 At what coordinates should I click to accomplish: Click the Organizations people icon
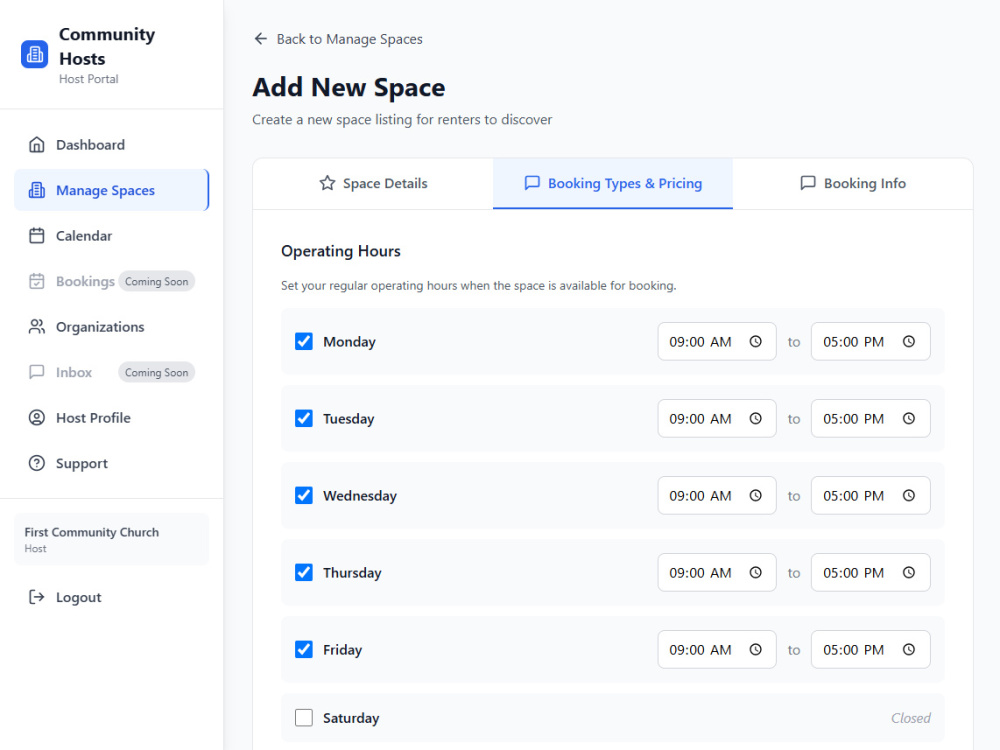[x=37, y=327]
